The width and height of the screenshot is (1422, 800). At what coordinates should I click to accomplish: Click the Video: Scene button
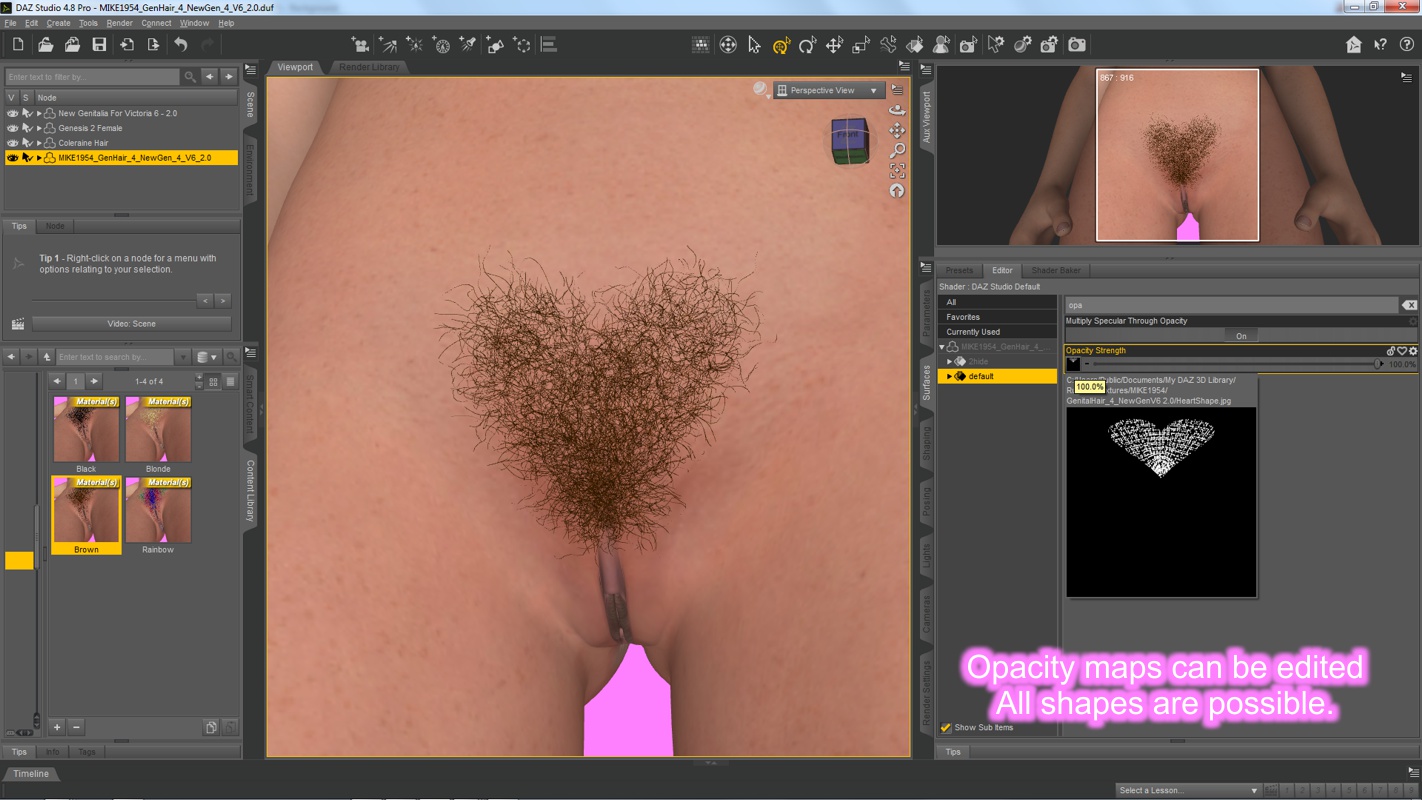tap(131, 324)
